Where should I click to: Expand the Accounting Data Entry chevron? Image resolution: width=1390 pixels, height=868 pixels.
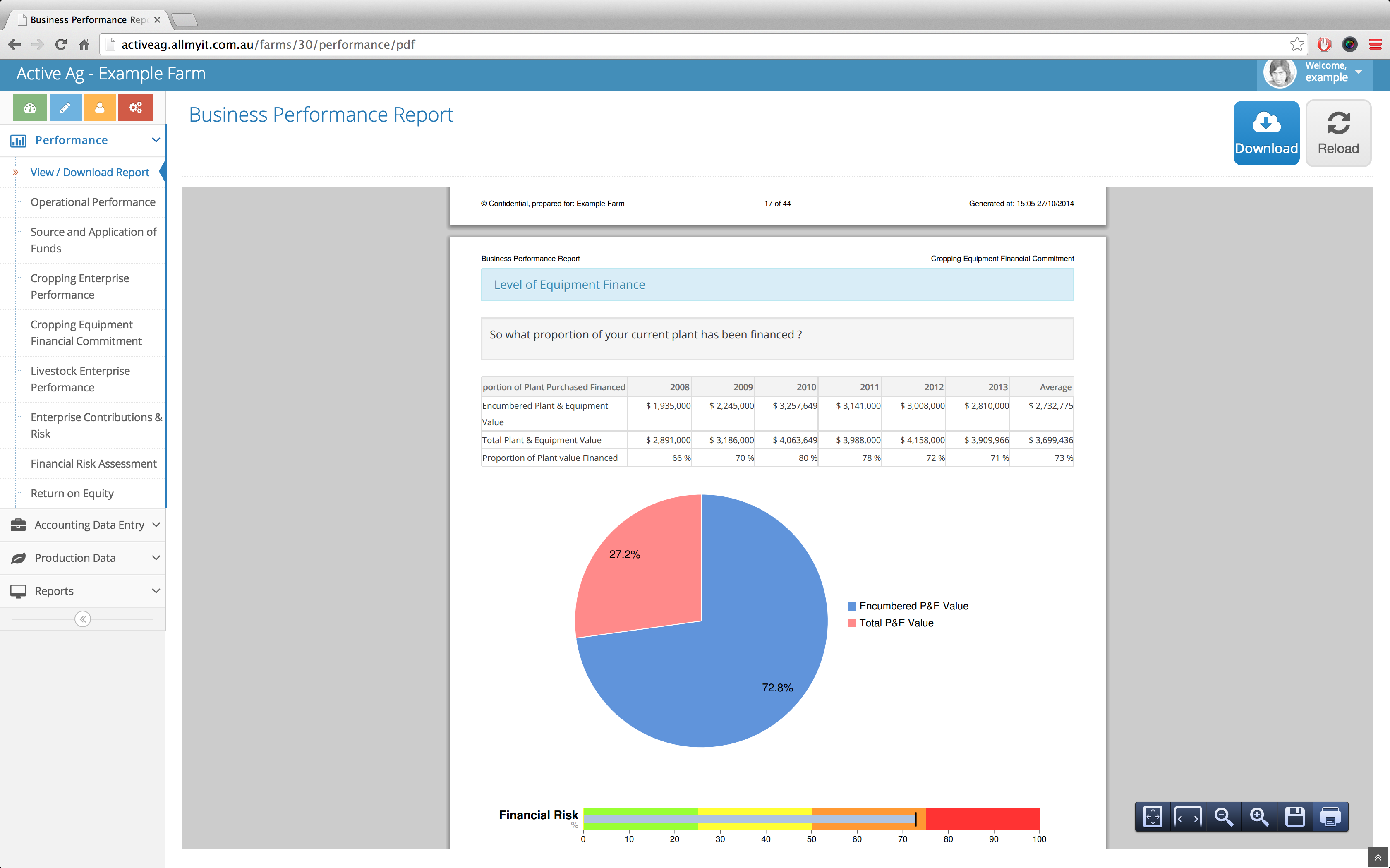pyautogui.click(x=156, y=525)
